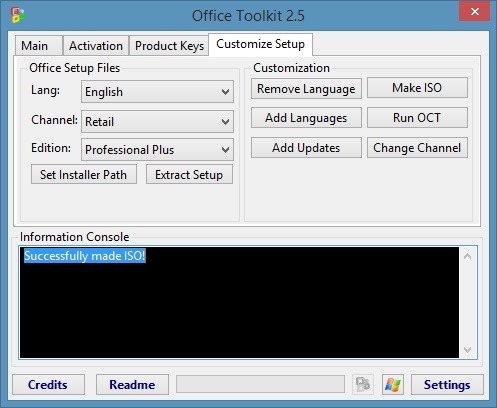This screenshot has width=497, height=408.
Task: Click the Change Channel button
Action: [x=417, y=148]
